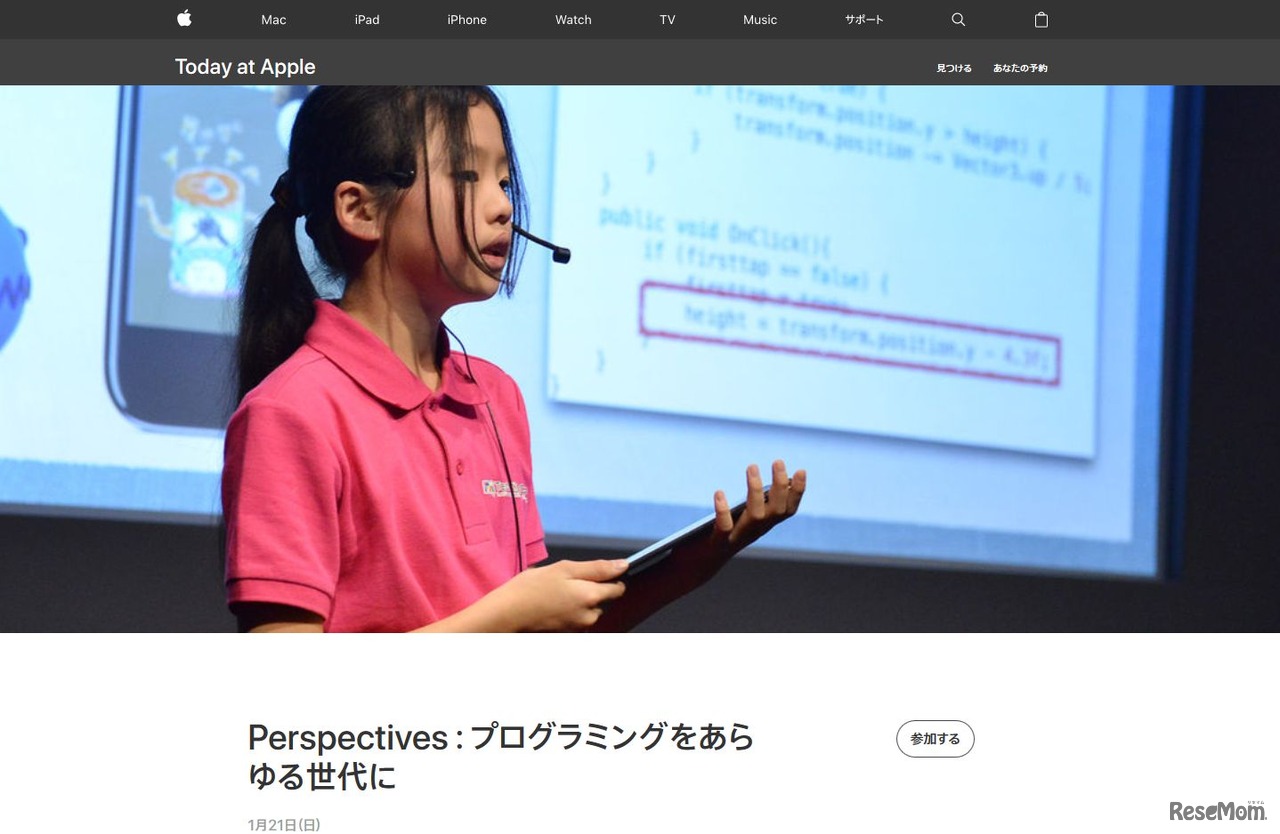Click the Today at Apple header link
This screenshot has width=1280, height=834.
[245, 66]
